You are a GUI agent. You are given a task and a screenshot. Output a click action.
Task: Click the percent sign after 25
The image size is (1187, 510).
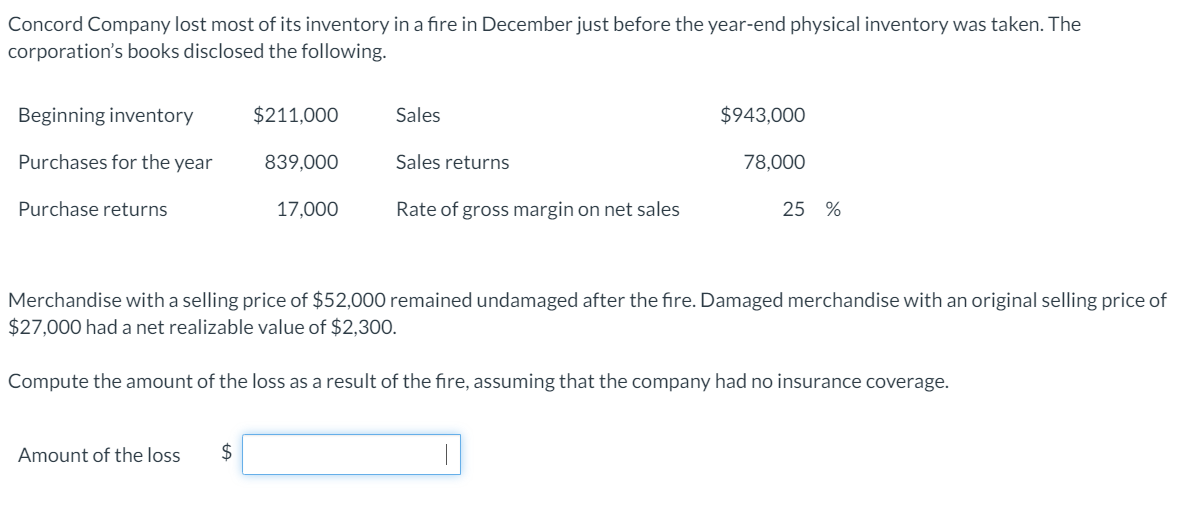[x=832, y=209]
